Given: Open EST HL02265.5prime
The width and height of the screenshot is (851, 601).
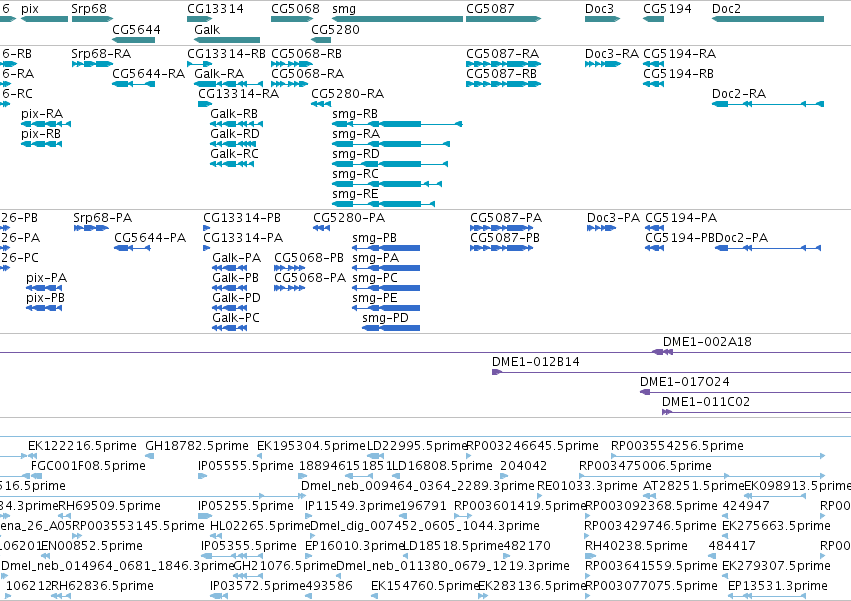Looking at the screenshot, I should point(259,526).
